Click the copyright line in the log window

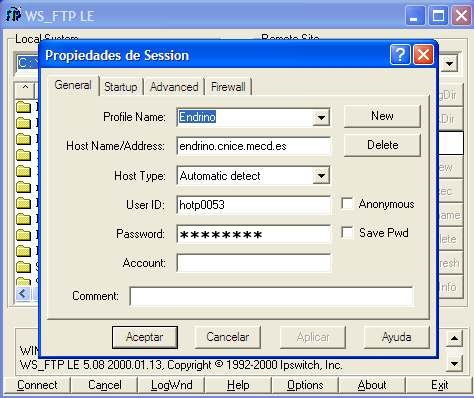pos(181,365)
